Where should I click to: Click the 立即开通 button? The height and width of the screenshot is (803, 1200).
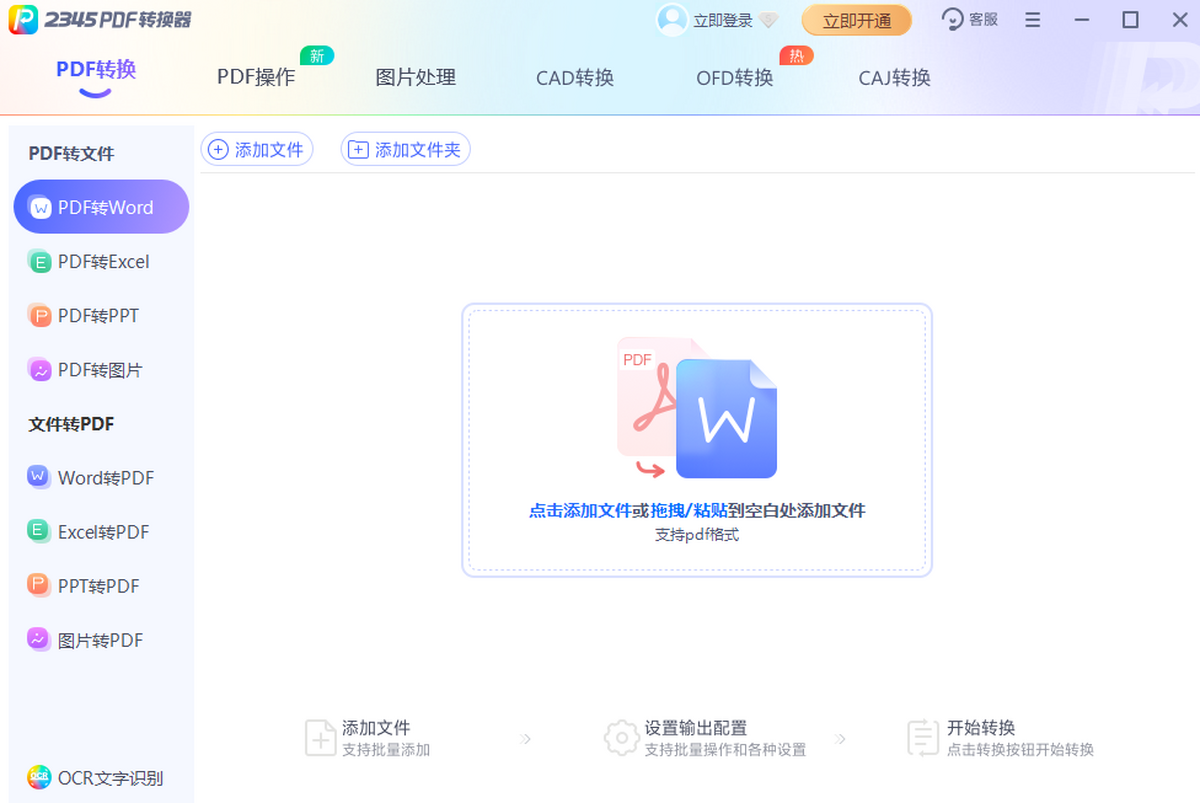coord(857,20)
